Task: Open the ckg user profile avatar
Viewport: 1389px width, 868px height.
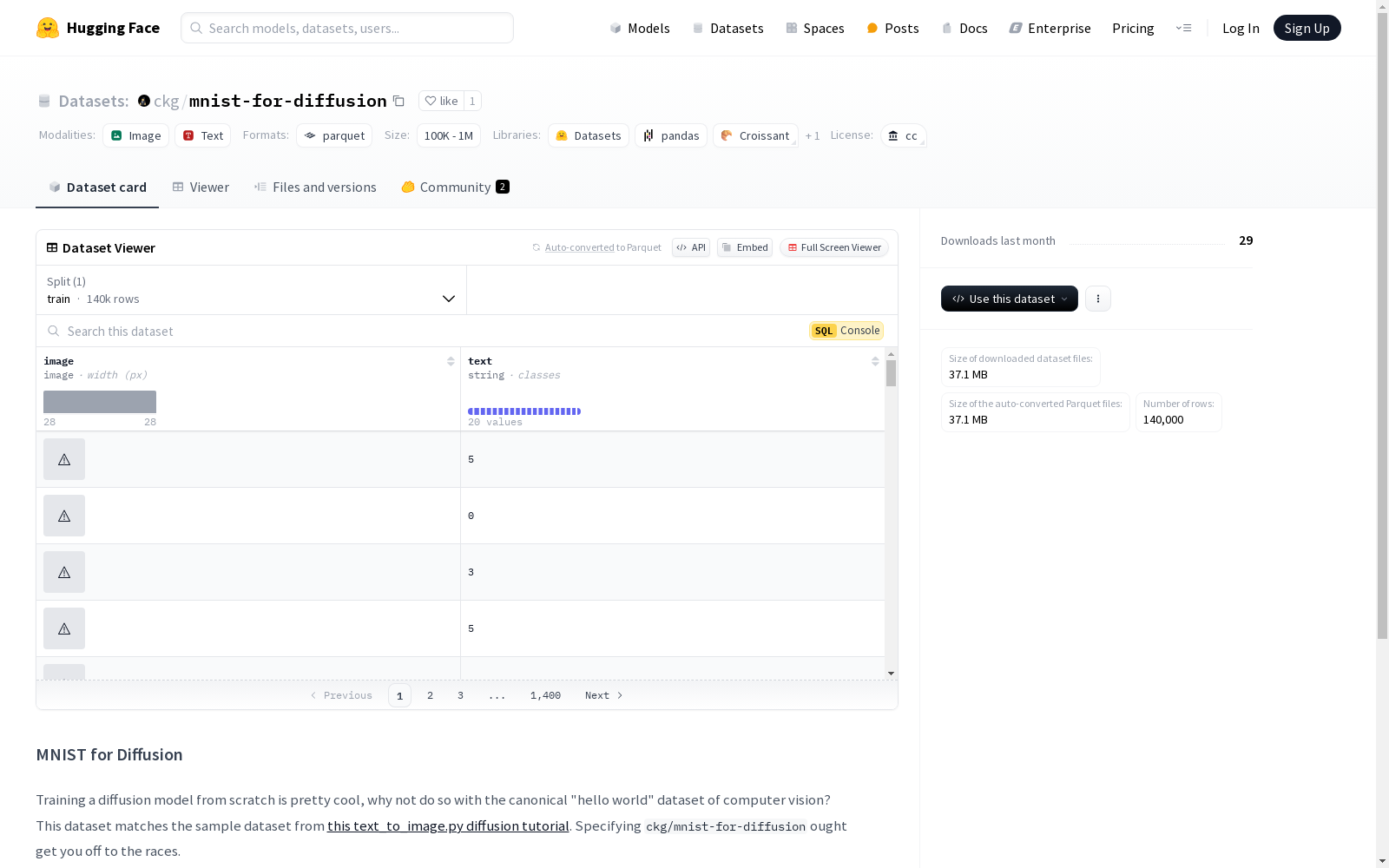Action: point(144,101)
